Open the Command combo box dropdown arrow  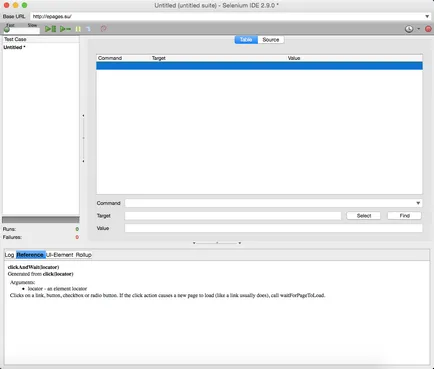tap(418, 203)
